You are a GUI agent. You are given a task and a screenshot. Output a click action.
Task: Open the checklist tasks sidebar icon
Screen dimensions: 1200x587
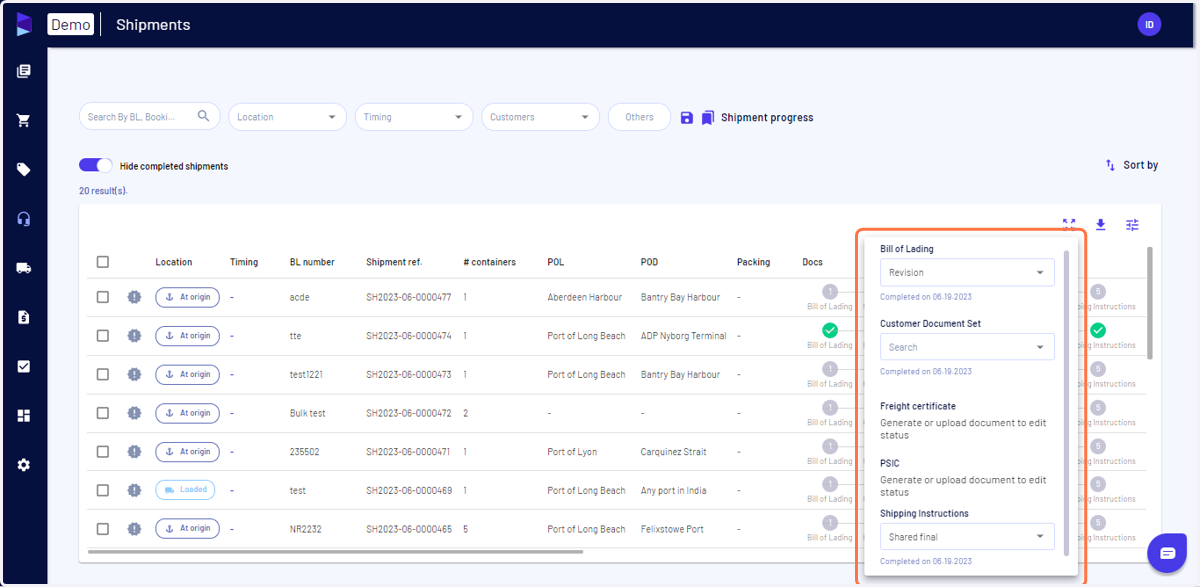click(x=24, y=366)
